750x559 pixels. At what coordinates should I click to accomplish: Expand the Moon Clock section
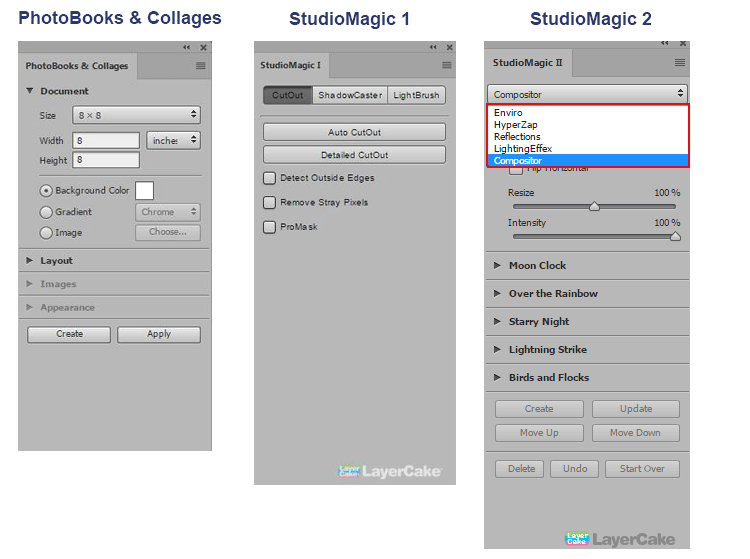pyautogui.click(x=537, y=266)
